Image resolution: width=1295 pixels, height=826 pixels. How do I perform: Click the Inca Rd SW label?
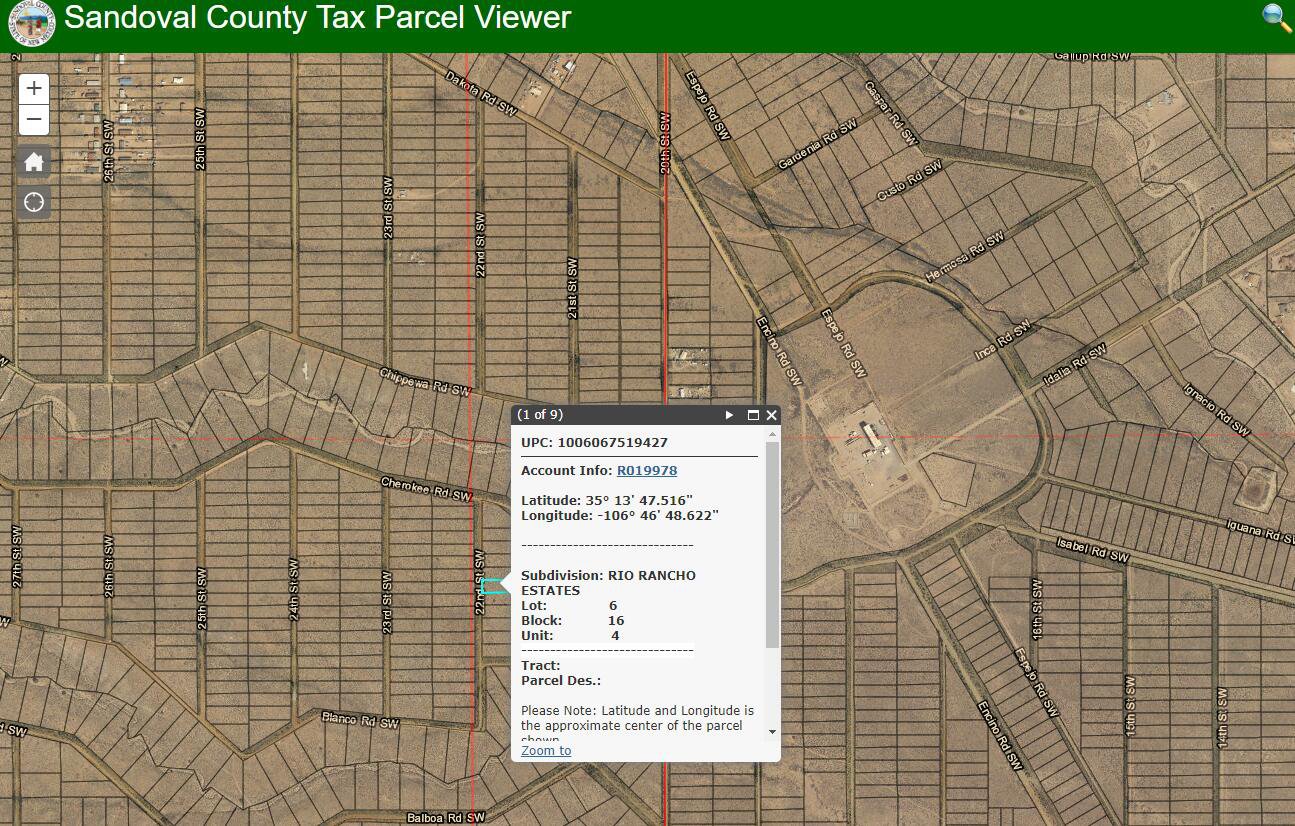pos(1002,342)
